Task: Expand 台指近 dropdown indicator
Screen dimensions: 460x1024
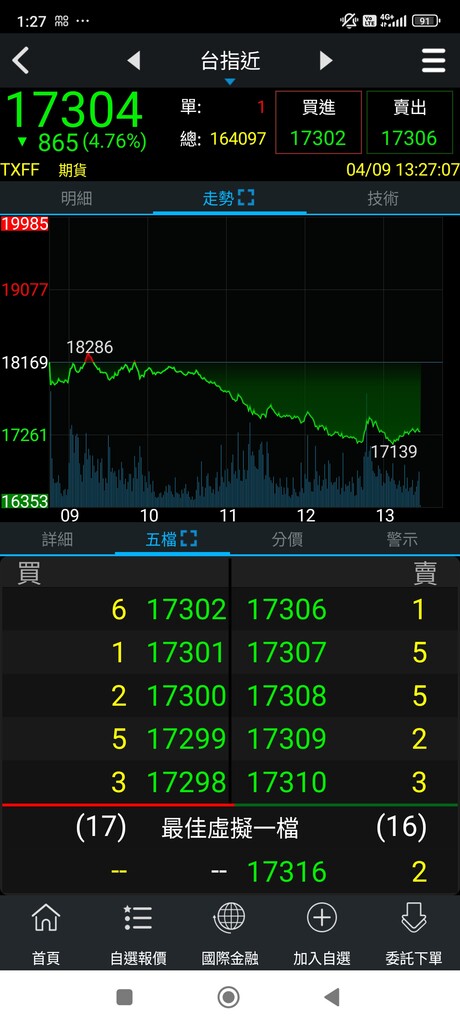Action: [x=230, y=82]
